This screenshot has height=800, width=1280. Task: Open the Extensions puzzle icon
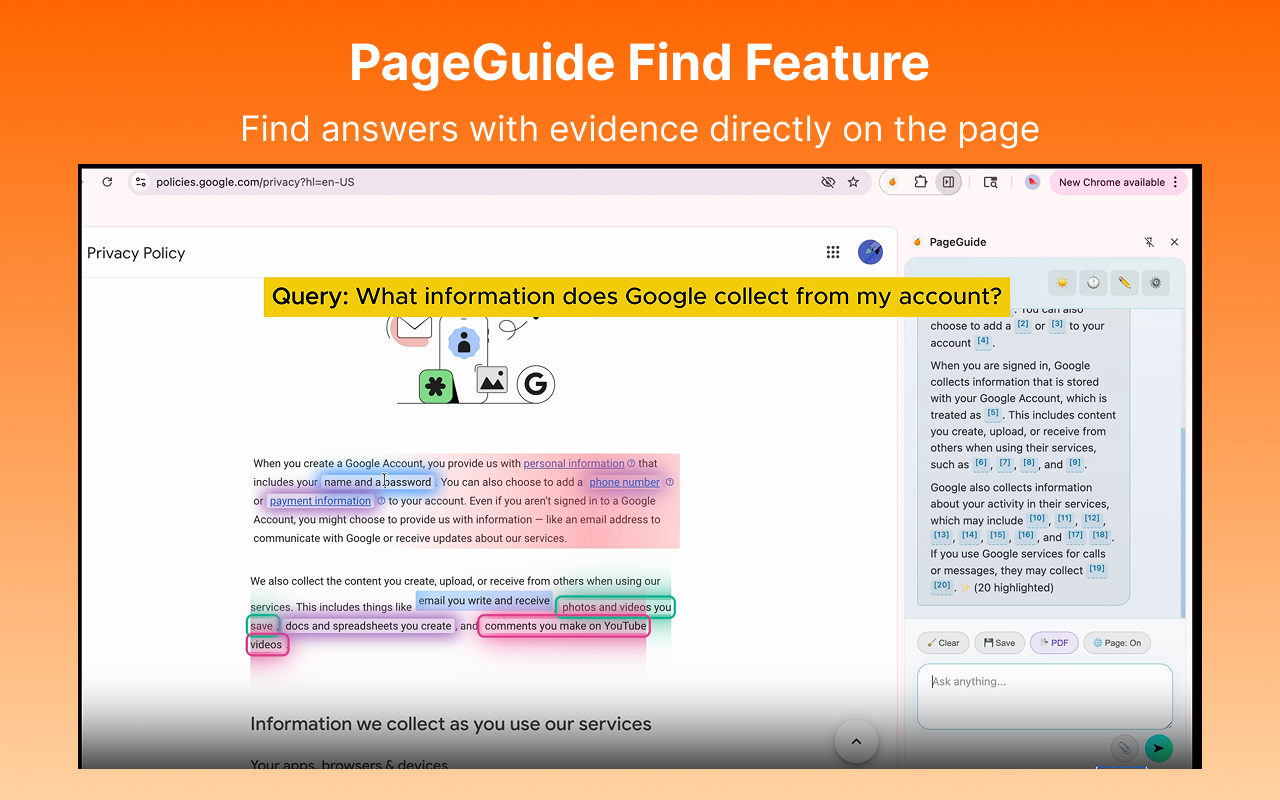point(920,182)
